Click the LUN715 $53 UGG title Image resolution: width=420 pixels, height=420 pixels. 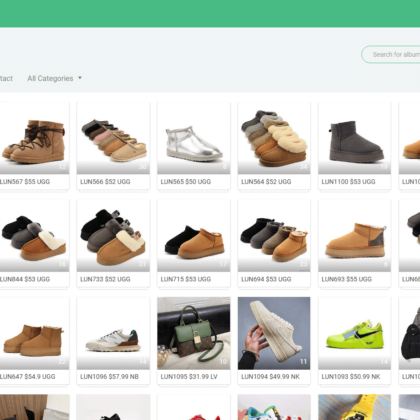186,279
